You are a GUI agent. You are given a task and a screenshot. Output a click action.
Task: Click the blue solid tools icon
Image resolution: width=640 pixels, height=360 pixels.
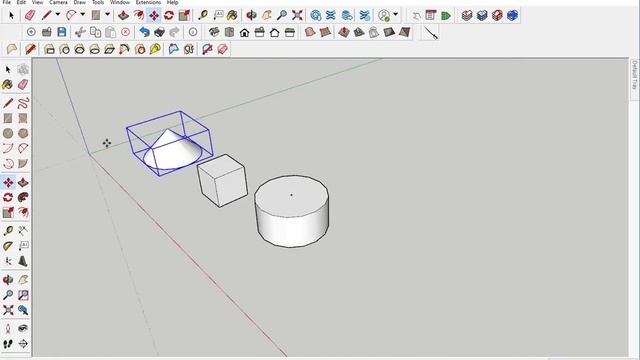tap(512, 16)
